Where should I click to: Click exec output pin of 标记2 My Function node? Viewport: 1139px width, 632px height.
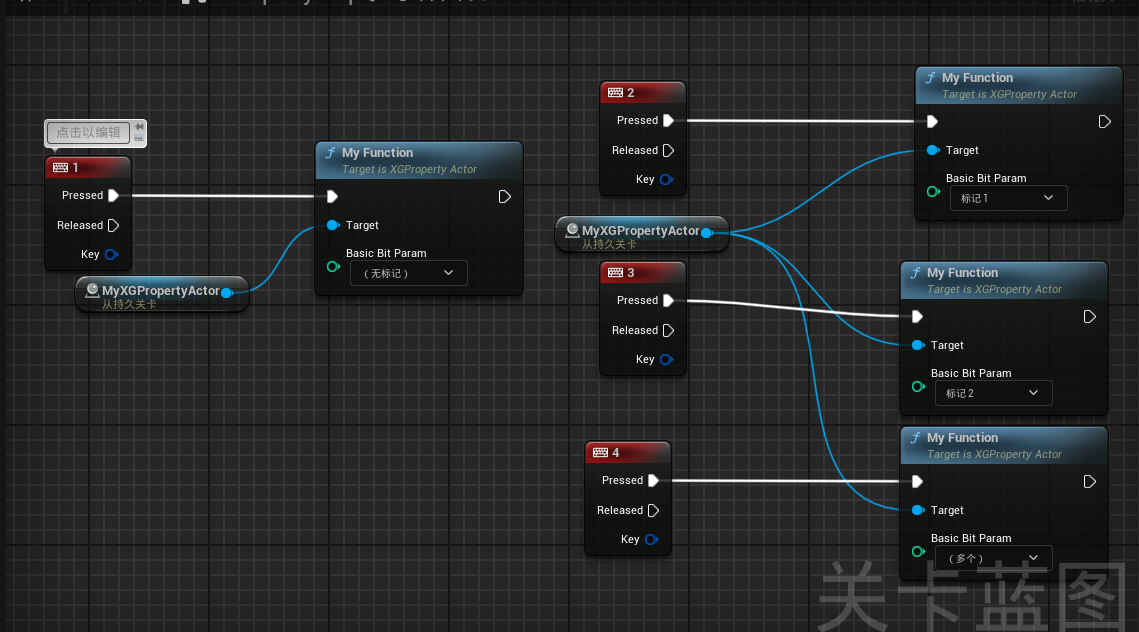tap(1089, 317)
